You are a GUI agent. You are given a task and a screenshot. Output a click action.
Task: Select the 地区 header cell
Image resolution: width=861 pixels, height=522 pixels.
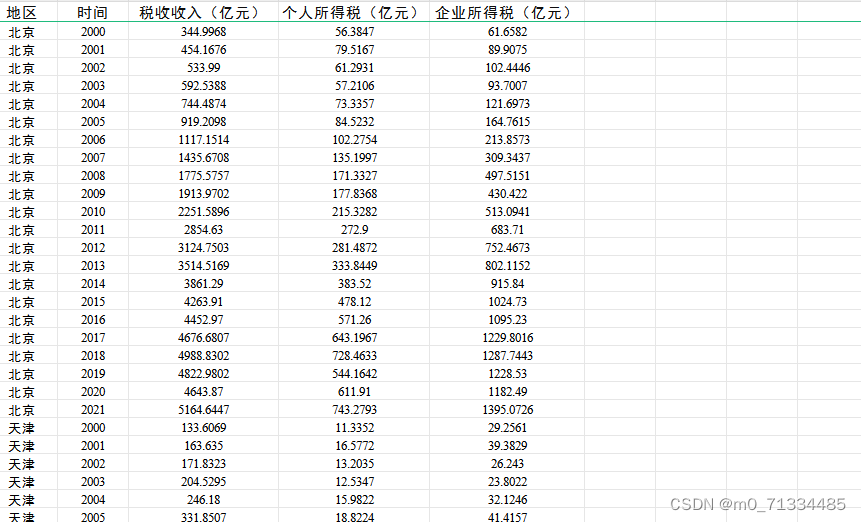click(x=21, y=13)
